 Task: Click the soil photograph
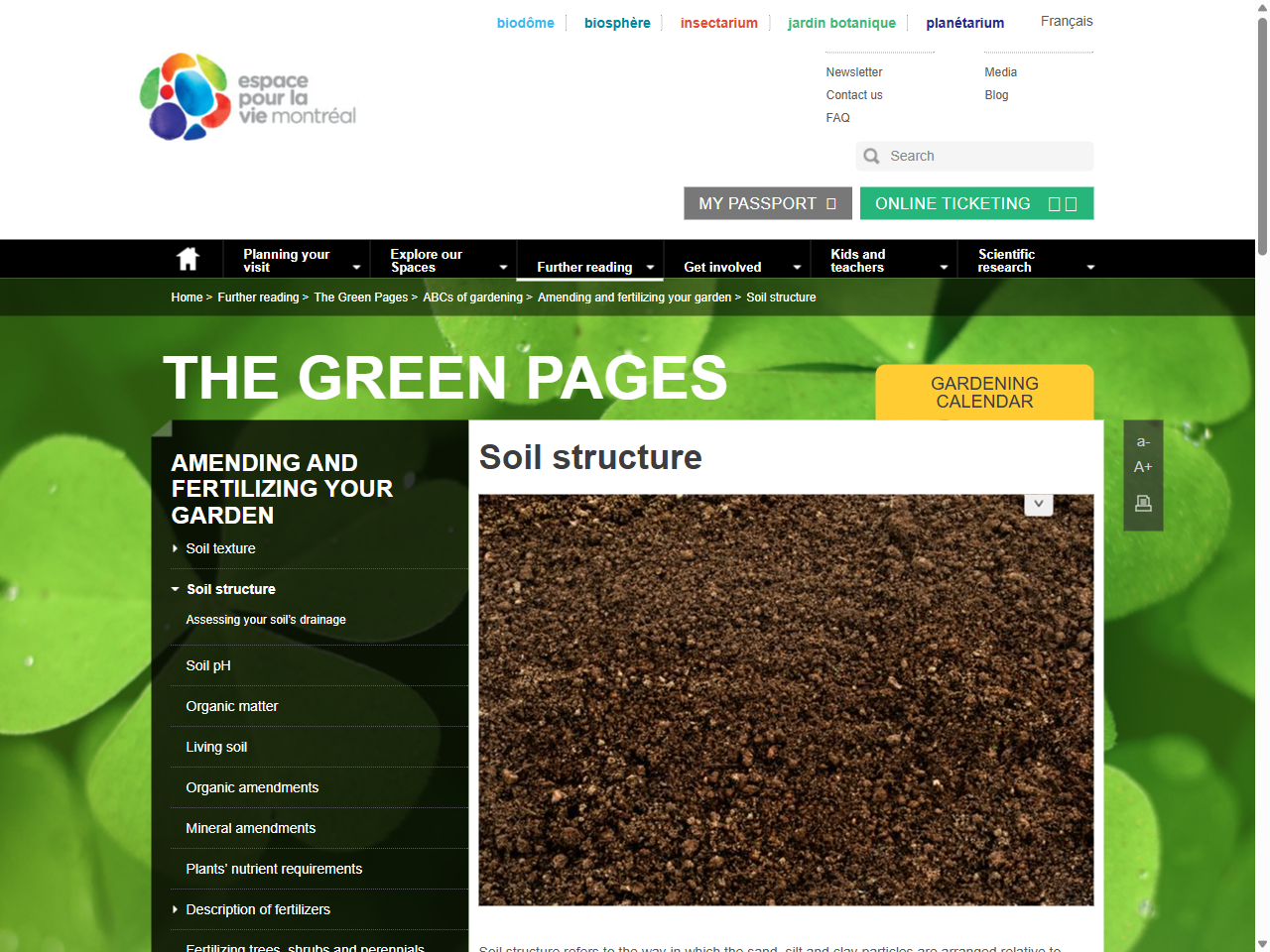click(x=786, y=700)
